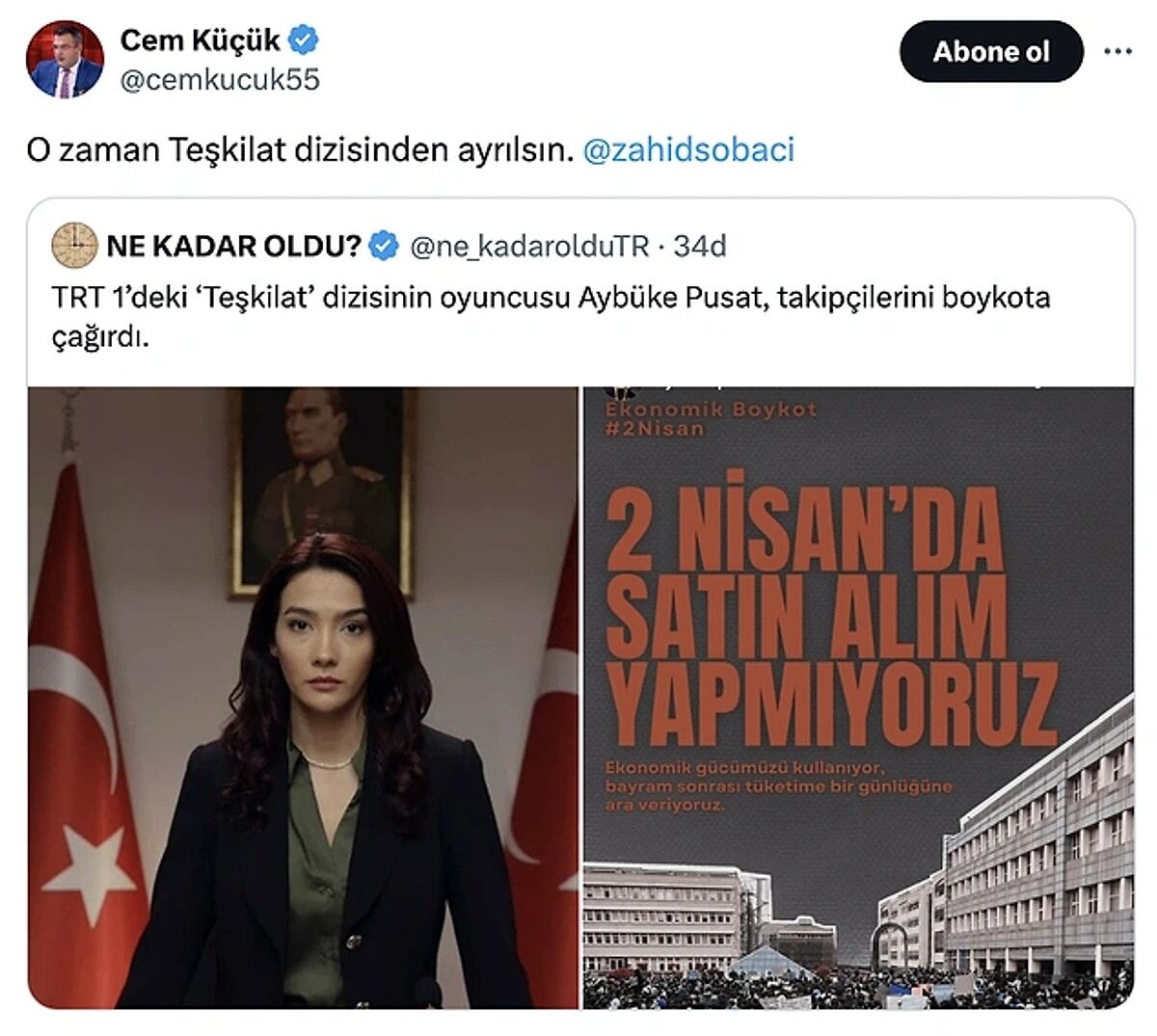Open the quoted post text about Aybüke Pusat
Viewport: 1157px width, 1036px height.
[551, 315]
